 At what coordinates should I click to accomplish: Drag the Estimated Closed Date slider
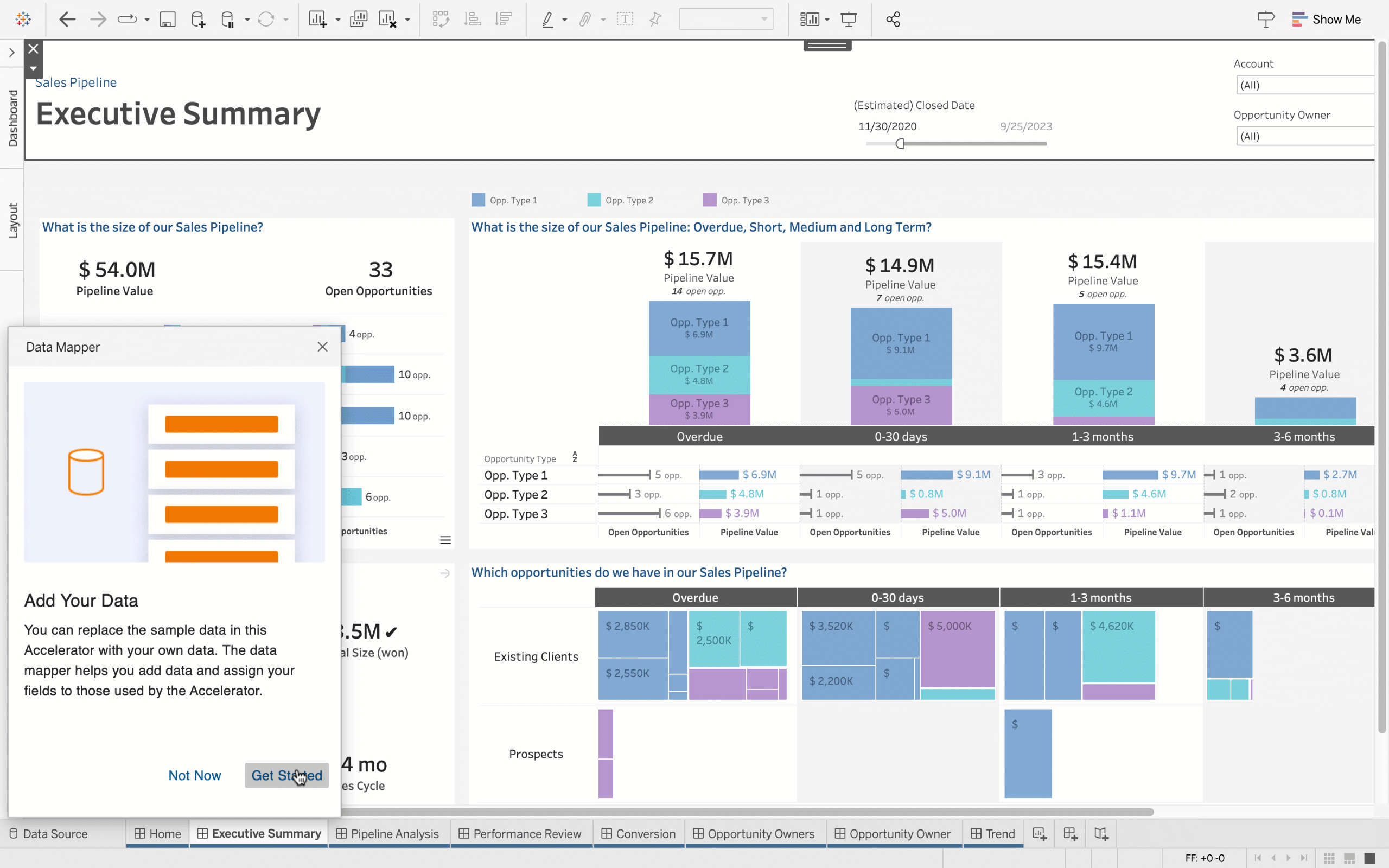(x=899, y=142)
